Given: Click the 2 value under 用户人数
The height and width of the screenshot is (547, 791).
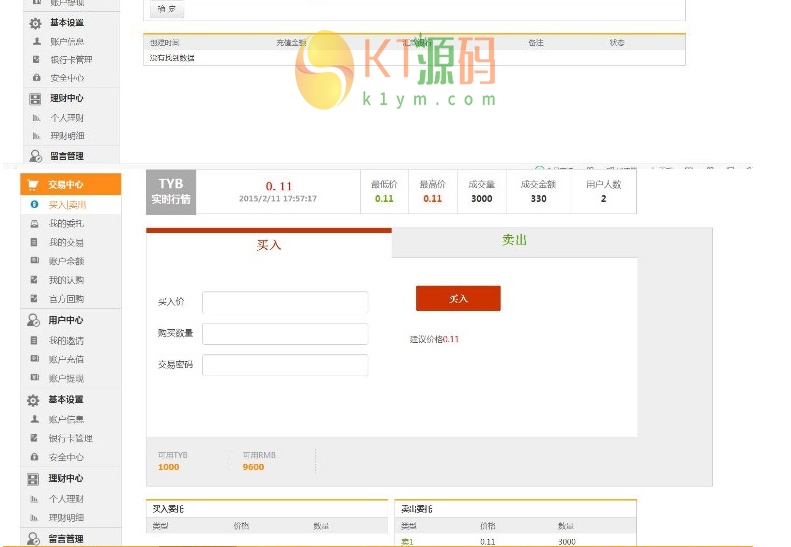Looking at the screenshot, I should (x=603, y=199).
